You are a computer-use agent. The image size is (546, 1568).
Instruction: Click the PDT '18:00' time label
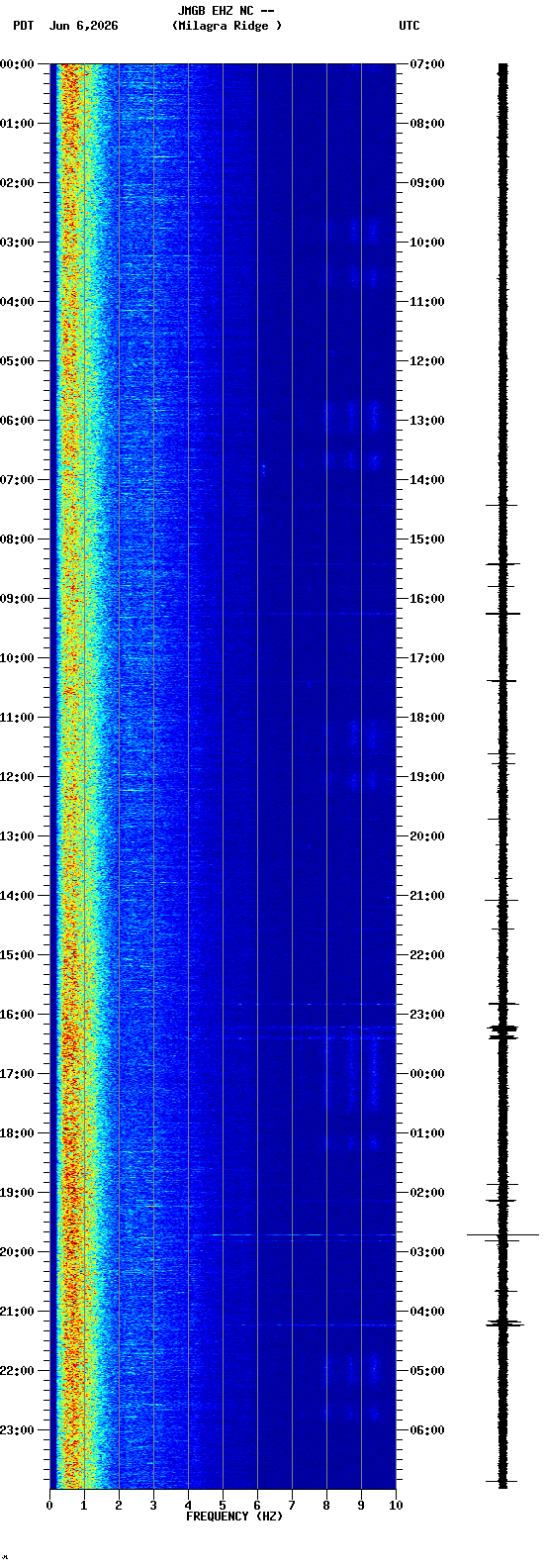18,1133
